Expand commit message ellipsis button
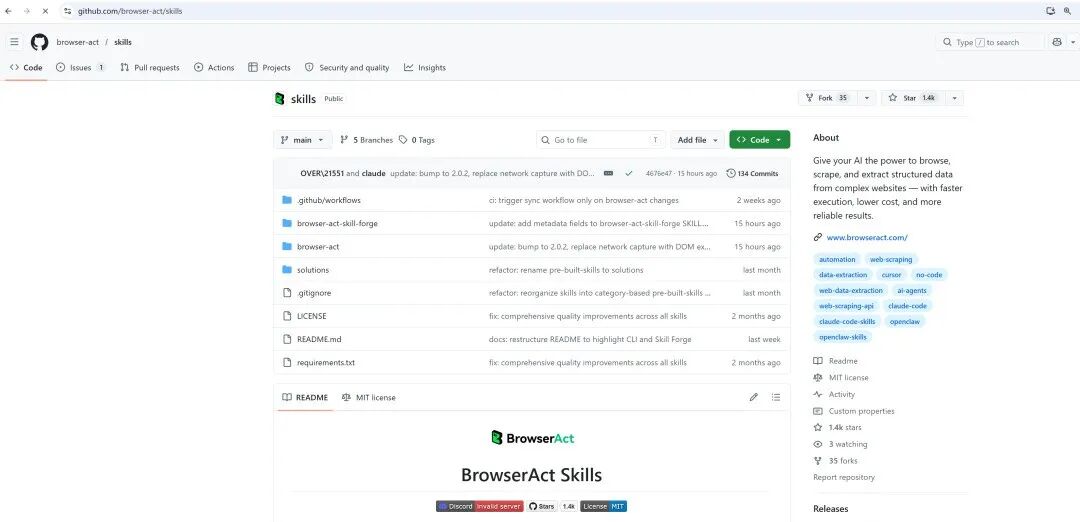 click(608, 174)
